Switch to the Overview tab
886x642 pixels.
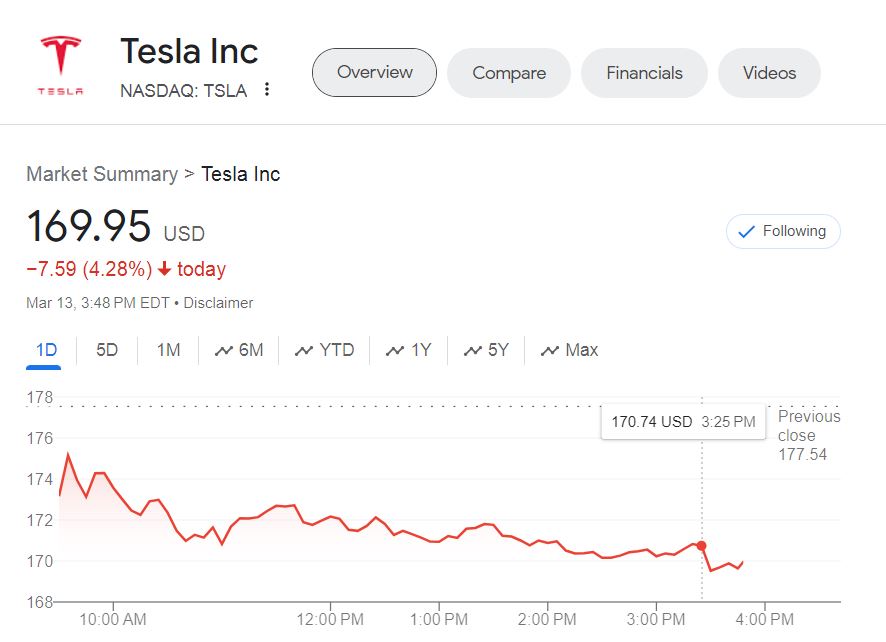coord(374,73)
